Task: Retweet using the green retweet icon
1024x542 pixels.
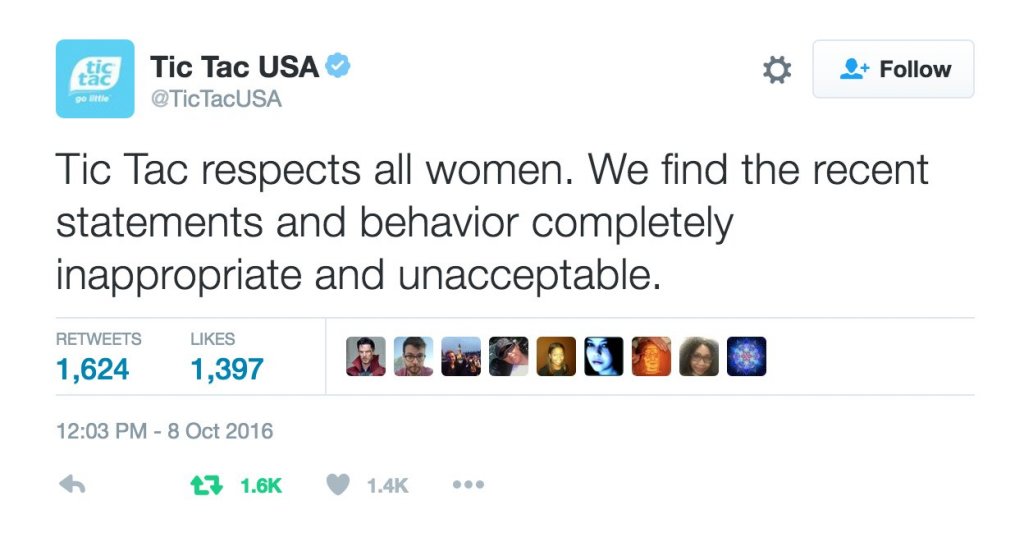Action: pyautogui.click(x=206, y=485)
